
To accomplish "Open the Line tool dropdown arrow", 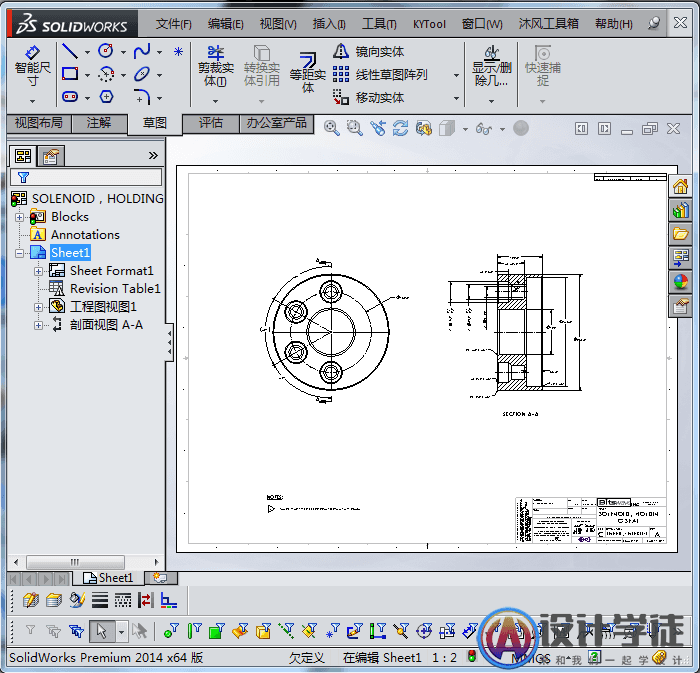I will point(87,52).
